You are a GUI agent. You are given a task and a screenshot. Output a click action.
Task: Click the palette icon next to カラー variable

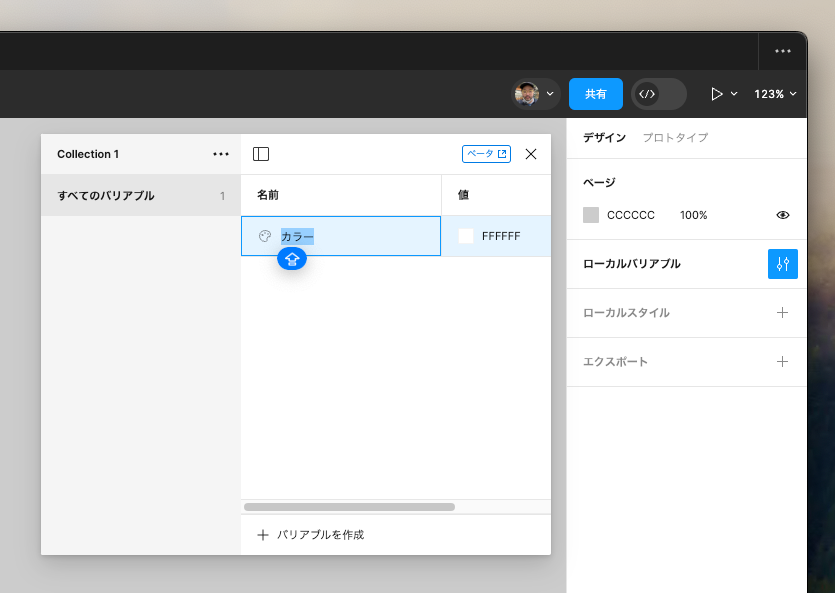[263, 235]
